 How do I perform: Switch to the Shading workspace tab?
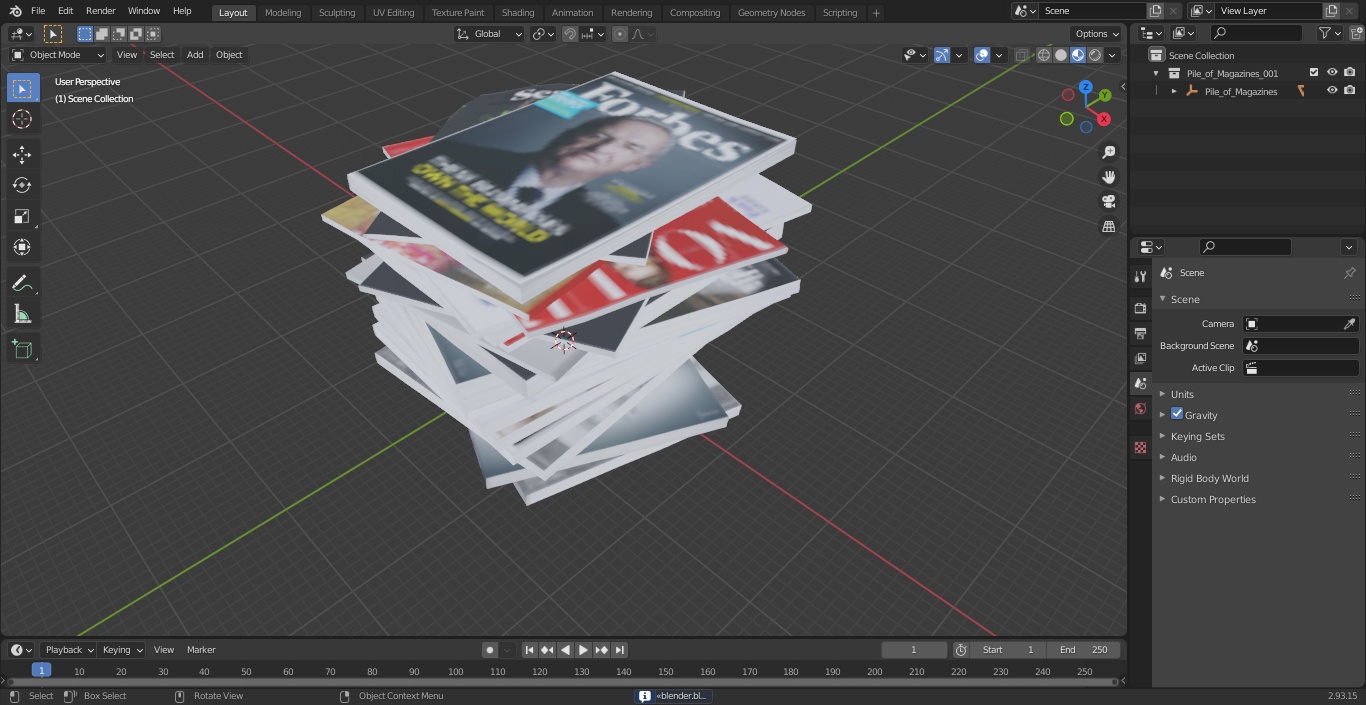(518, 12)
